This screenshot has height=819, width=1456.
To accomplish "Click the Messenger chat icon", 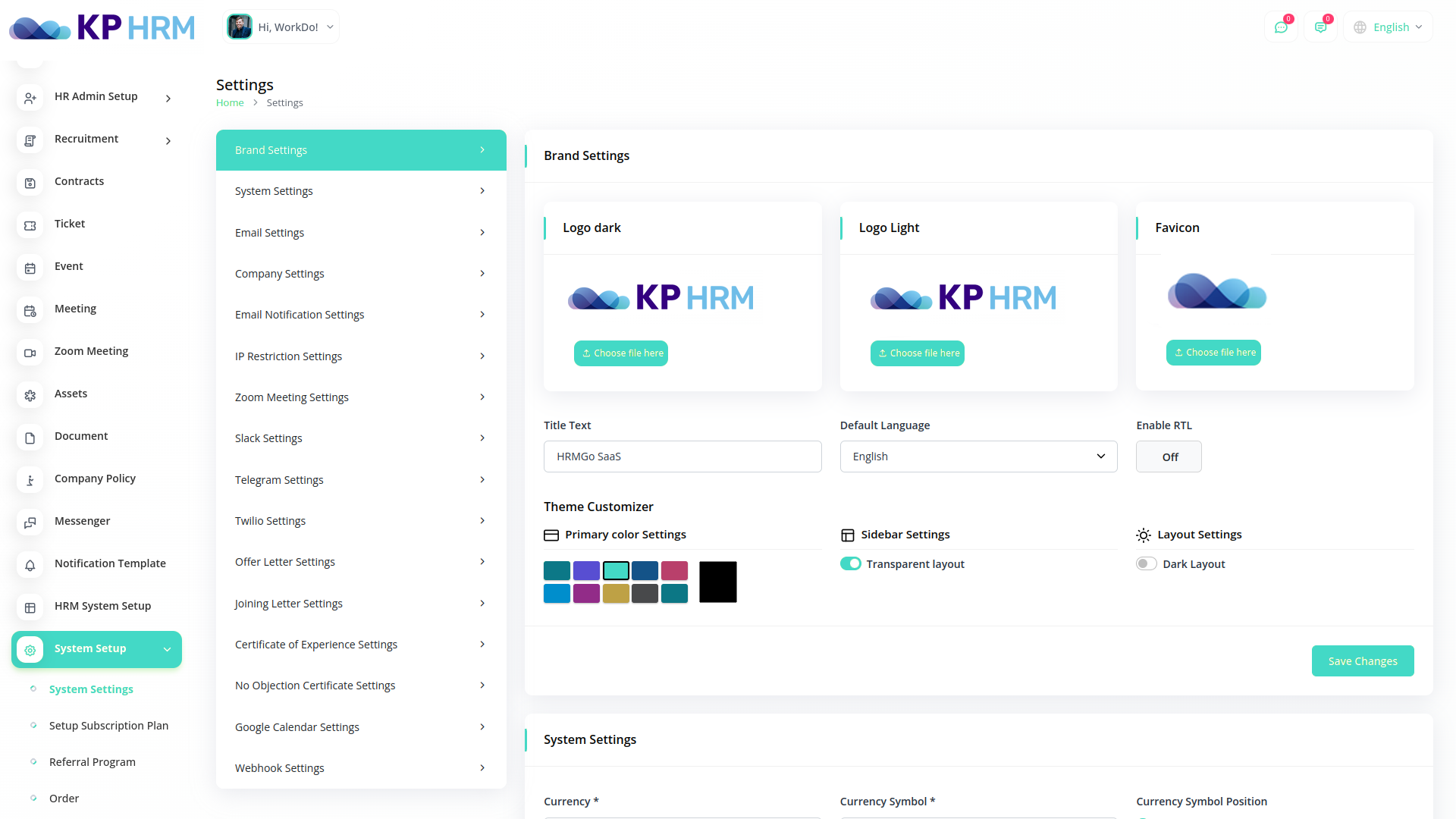I will pyautogui.click(x=30, y=522).
